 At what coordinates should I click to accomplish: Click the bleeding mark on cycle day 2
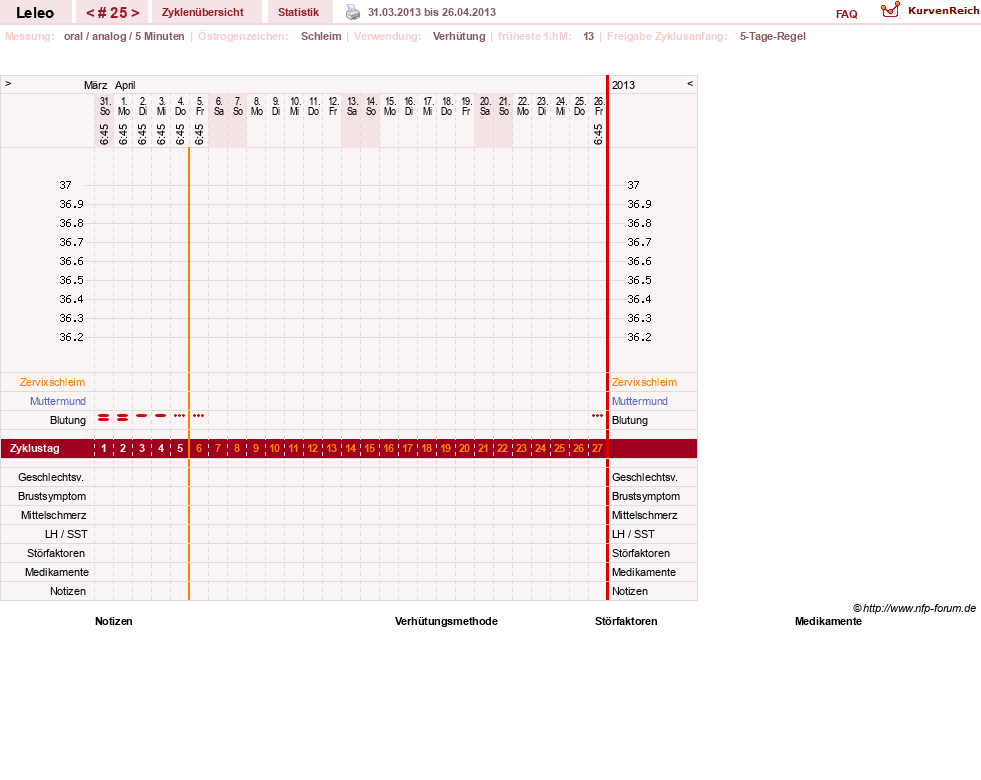coord(123,417)
